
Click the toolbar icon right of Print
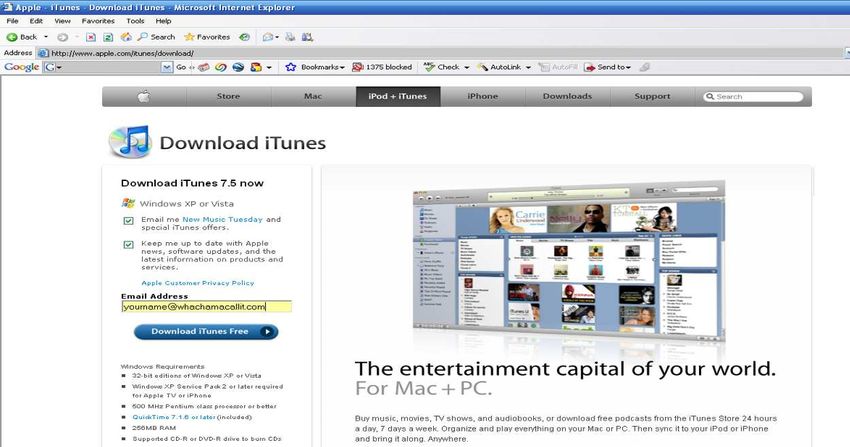tap(307, 37)
